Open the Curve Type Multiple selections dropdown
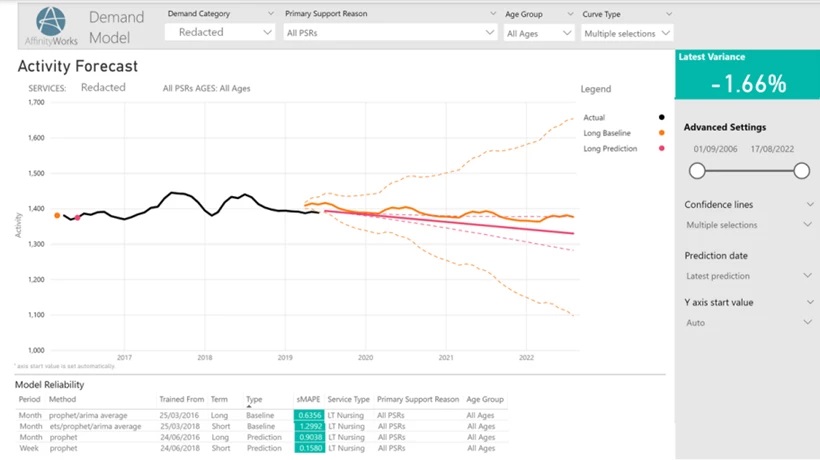The image size is (820, 460). point(627,33)
